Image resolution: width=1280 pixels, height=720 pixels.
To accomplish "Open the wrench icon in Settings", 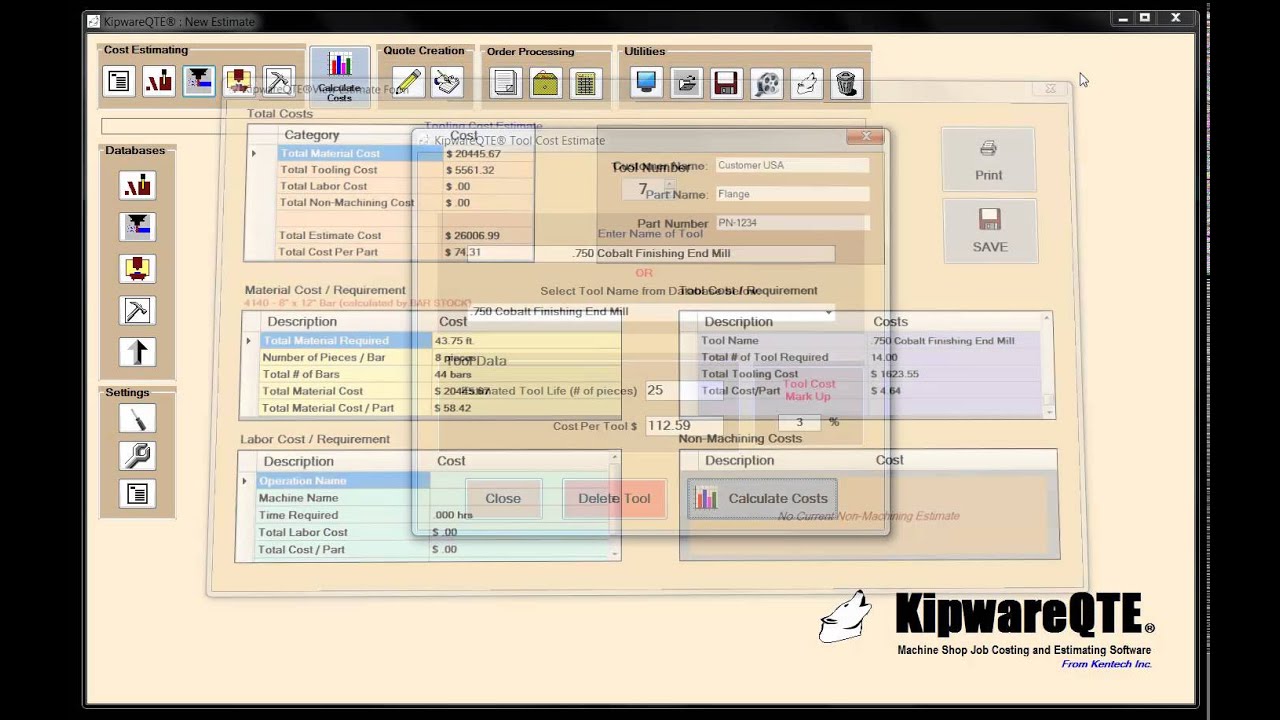I will pyautogui.click(x=137, y=456).
